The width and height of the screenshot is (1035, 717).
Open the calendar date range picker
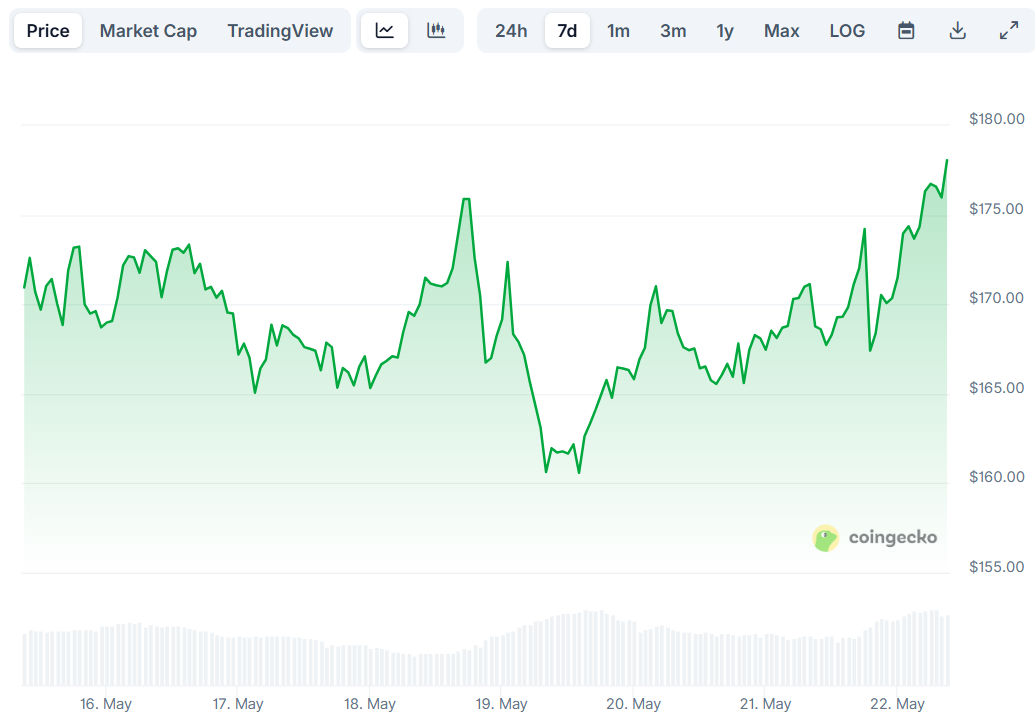coord(906,30)
